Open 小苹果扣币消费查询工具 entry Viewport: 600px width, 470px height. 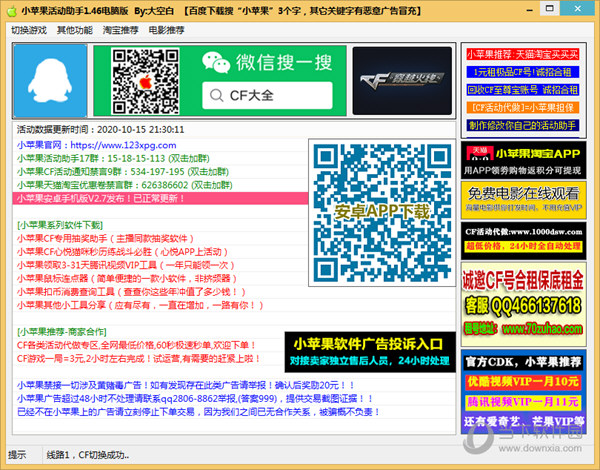[x=131, y=292]
